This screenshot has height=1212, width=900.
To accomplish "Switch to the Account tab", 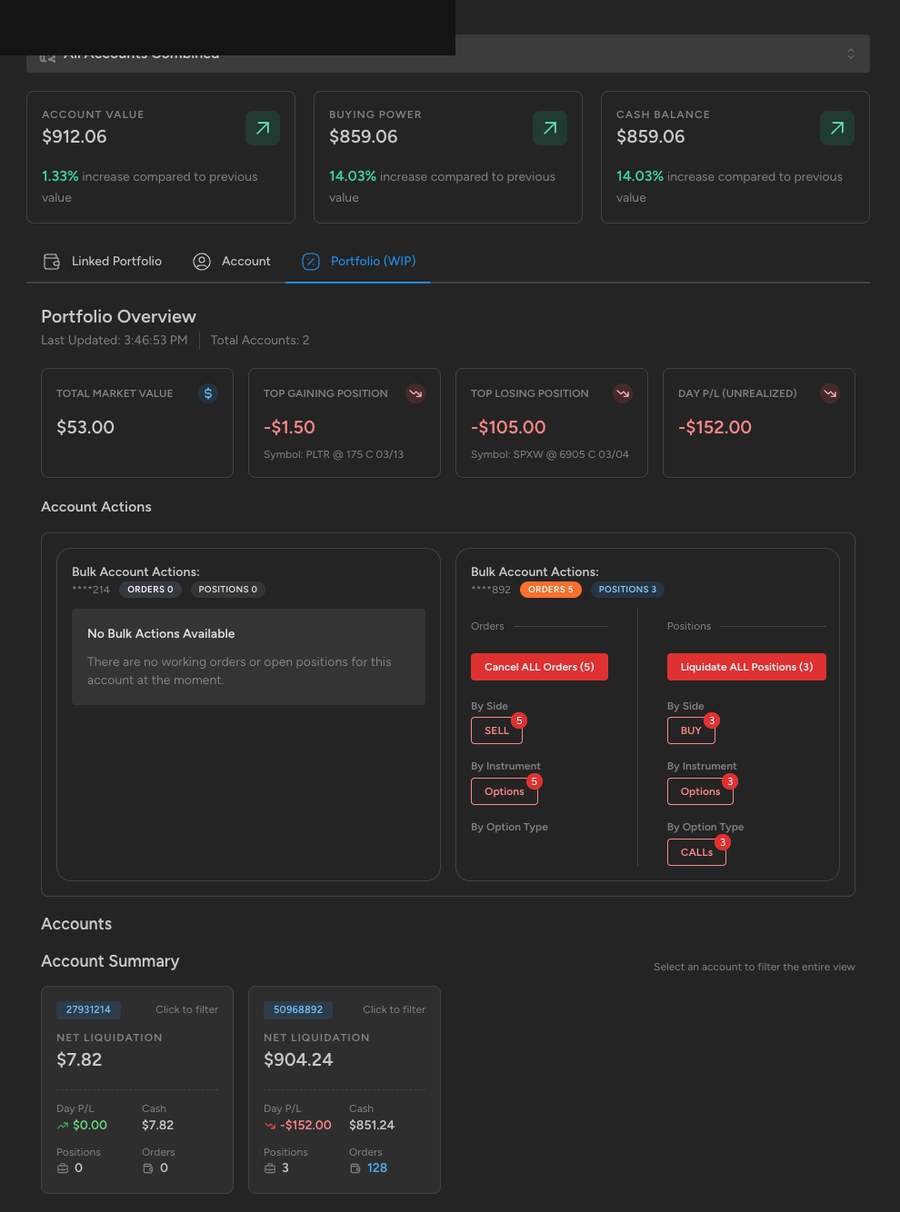I will click(x=245, y=261).
